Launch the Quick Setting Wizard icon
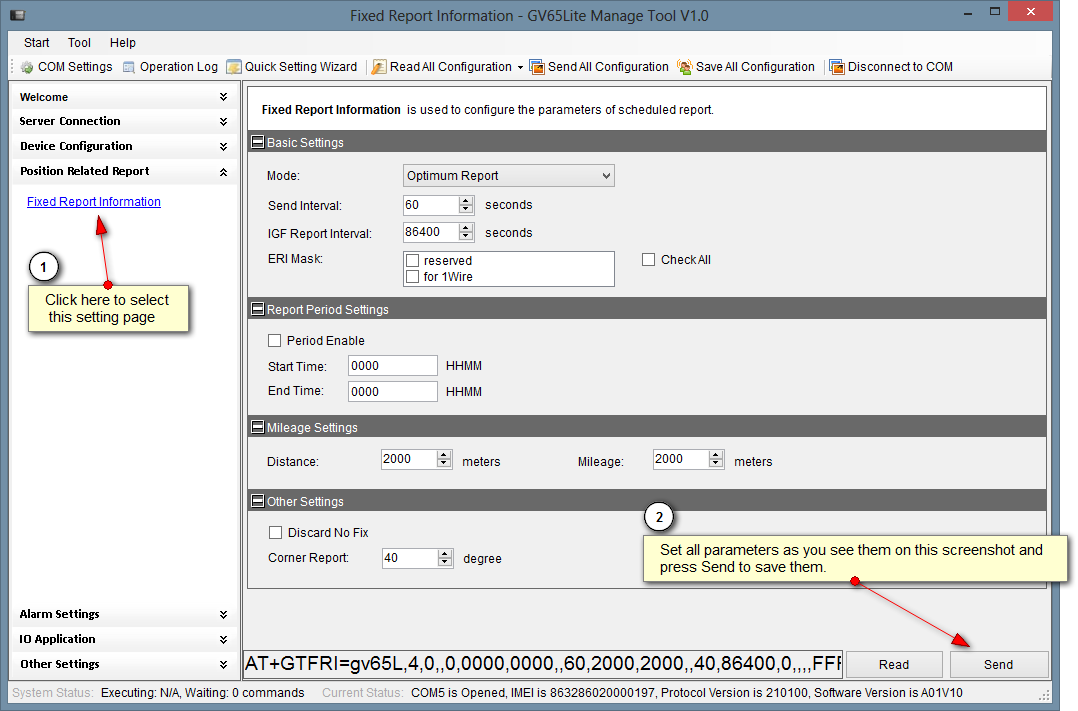This screenshot has height=711, width=1078. coord(234,67)
